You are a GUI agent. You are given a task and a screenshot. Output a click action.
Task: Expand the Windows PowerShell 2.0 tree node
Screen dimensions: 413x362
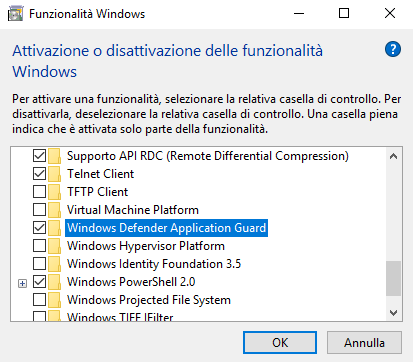[22, 284]
